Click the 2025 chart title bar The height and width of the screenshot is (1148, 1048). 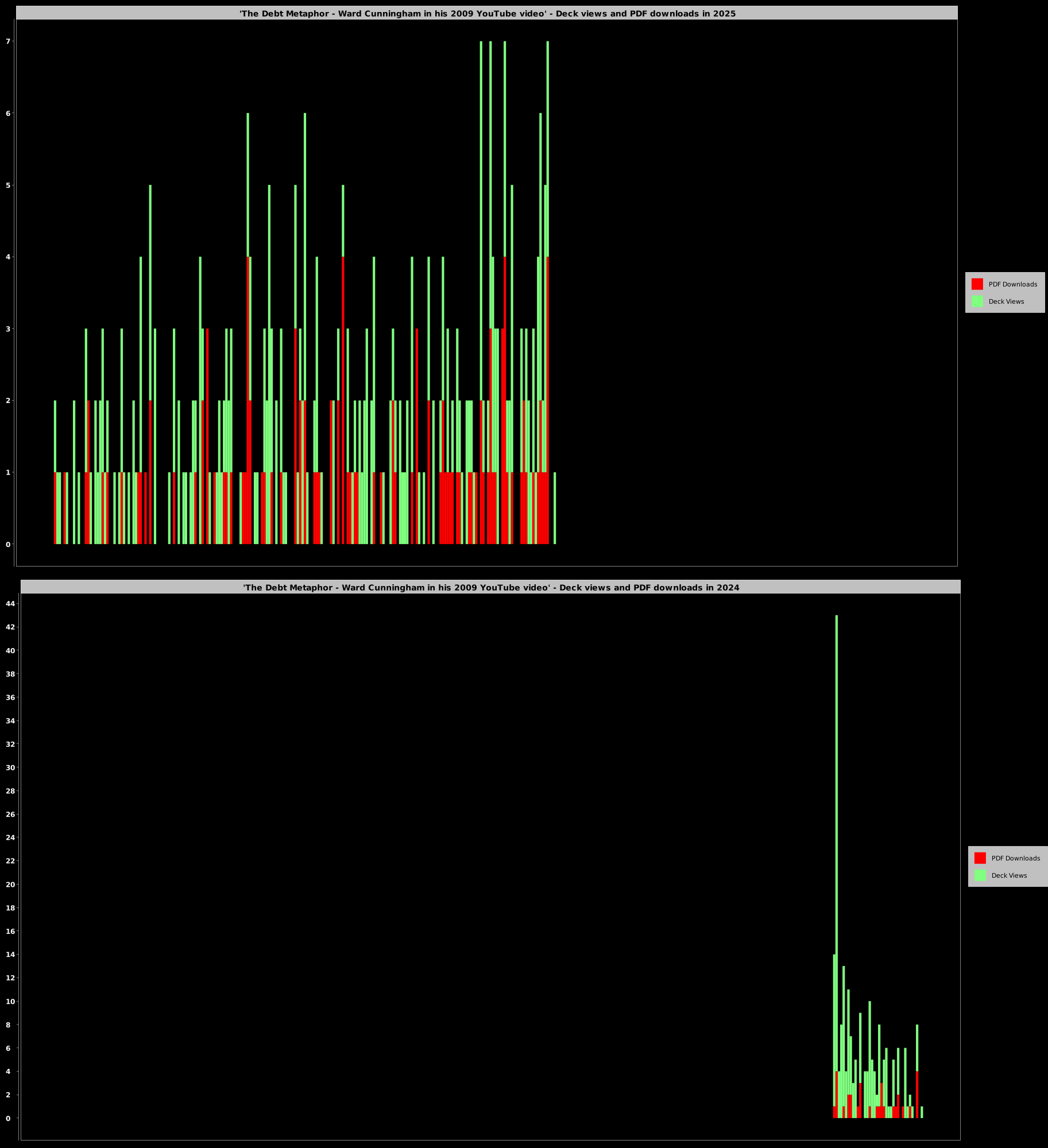(487, 13)
